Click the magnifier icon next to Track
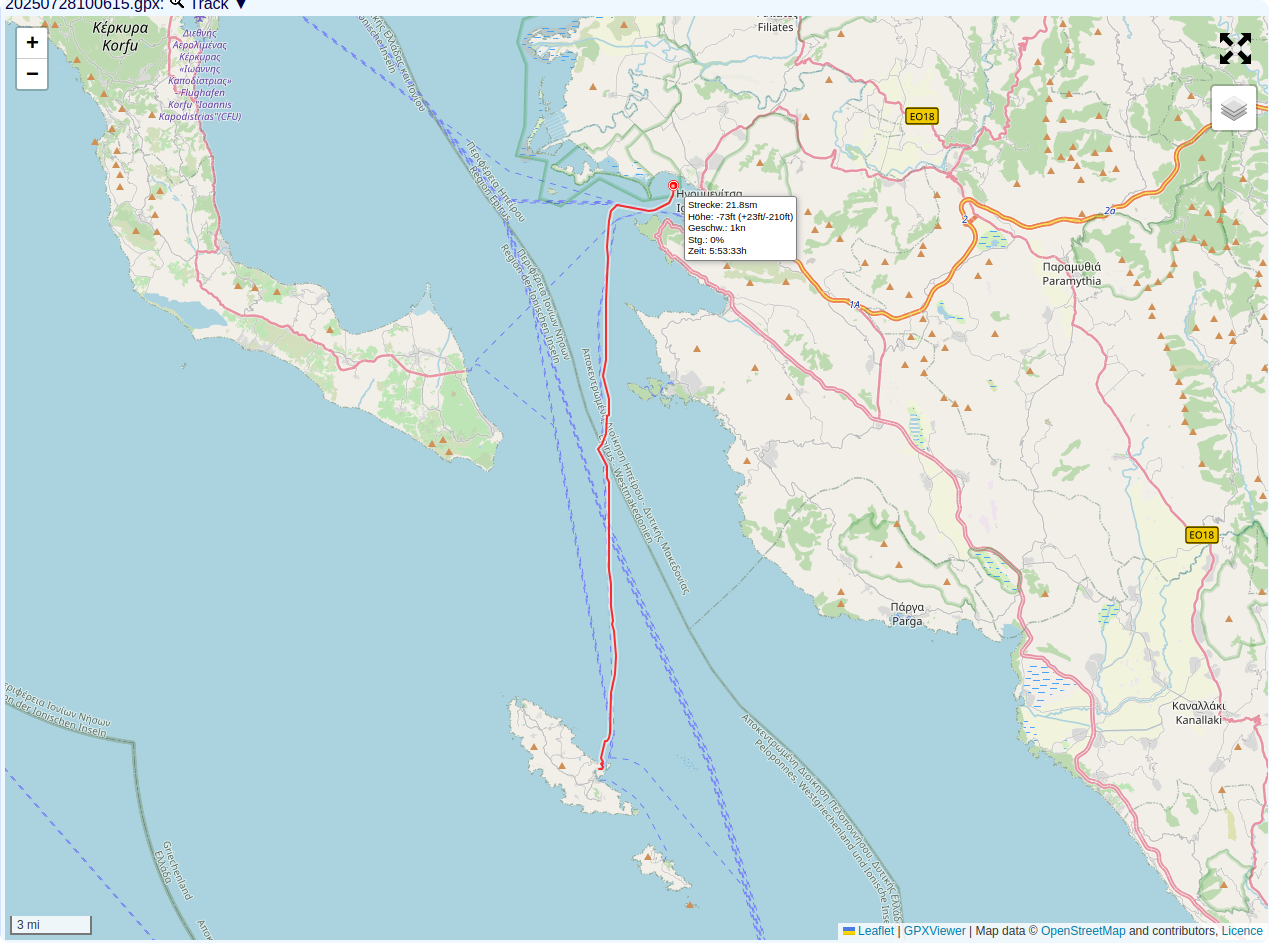The height and width of the screenshot is (943, 1269). point(177,4)
